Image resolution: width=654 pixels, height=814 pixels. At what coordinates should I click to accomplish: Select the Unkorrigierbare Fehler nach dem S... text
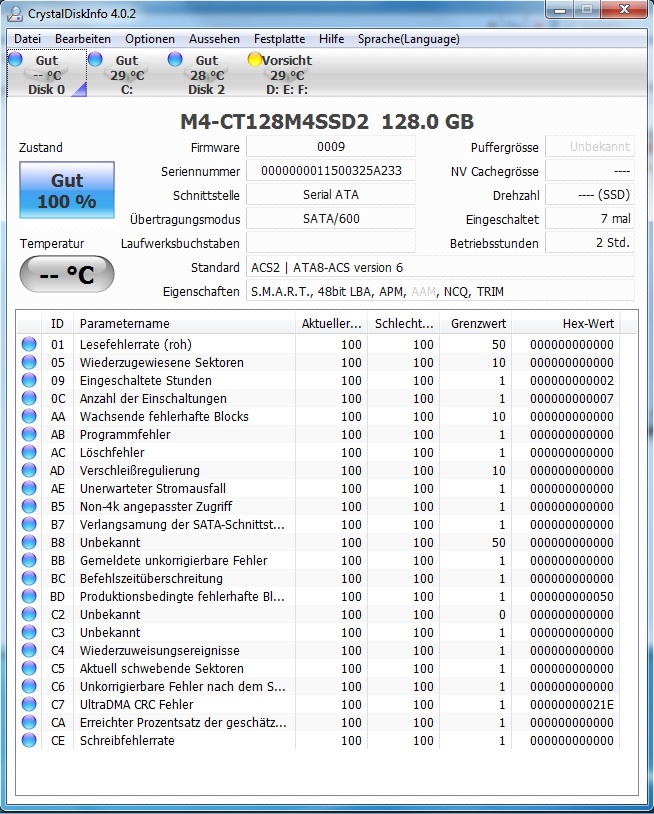pyautogui.click(x=183, y=686)
